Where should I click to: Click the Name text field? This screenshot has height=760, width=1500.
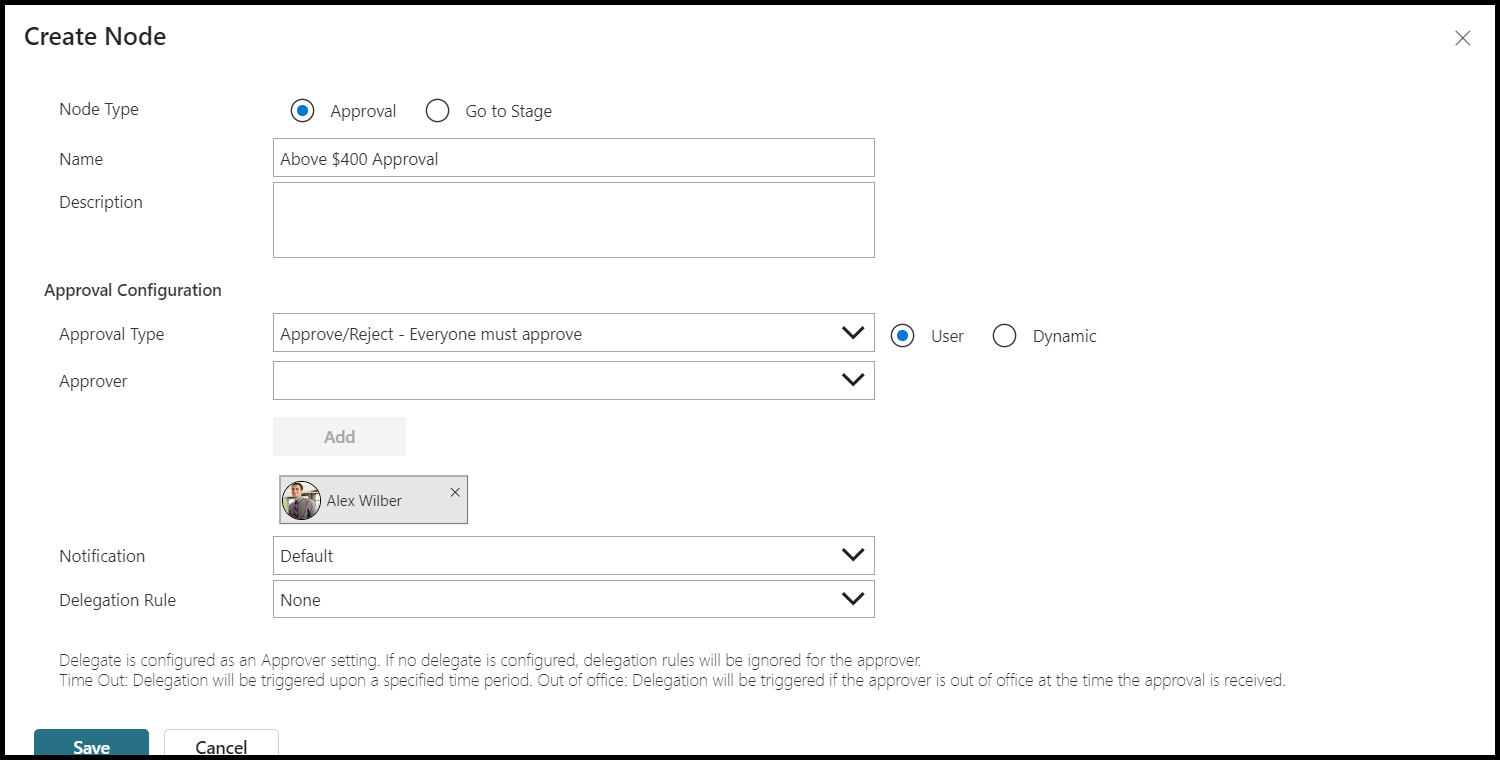pos(573,158)
